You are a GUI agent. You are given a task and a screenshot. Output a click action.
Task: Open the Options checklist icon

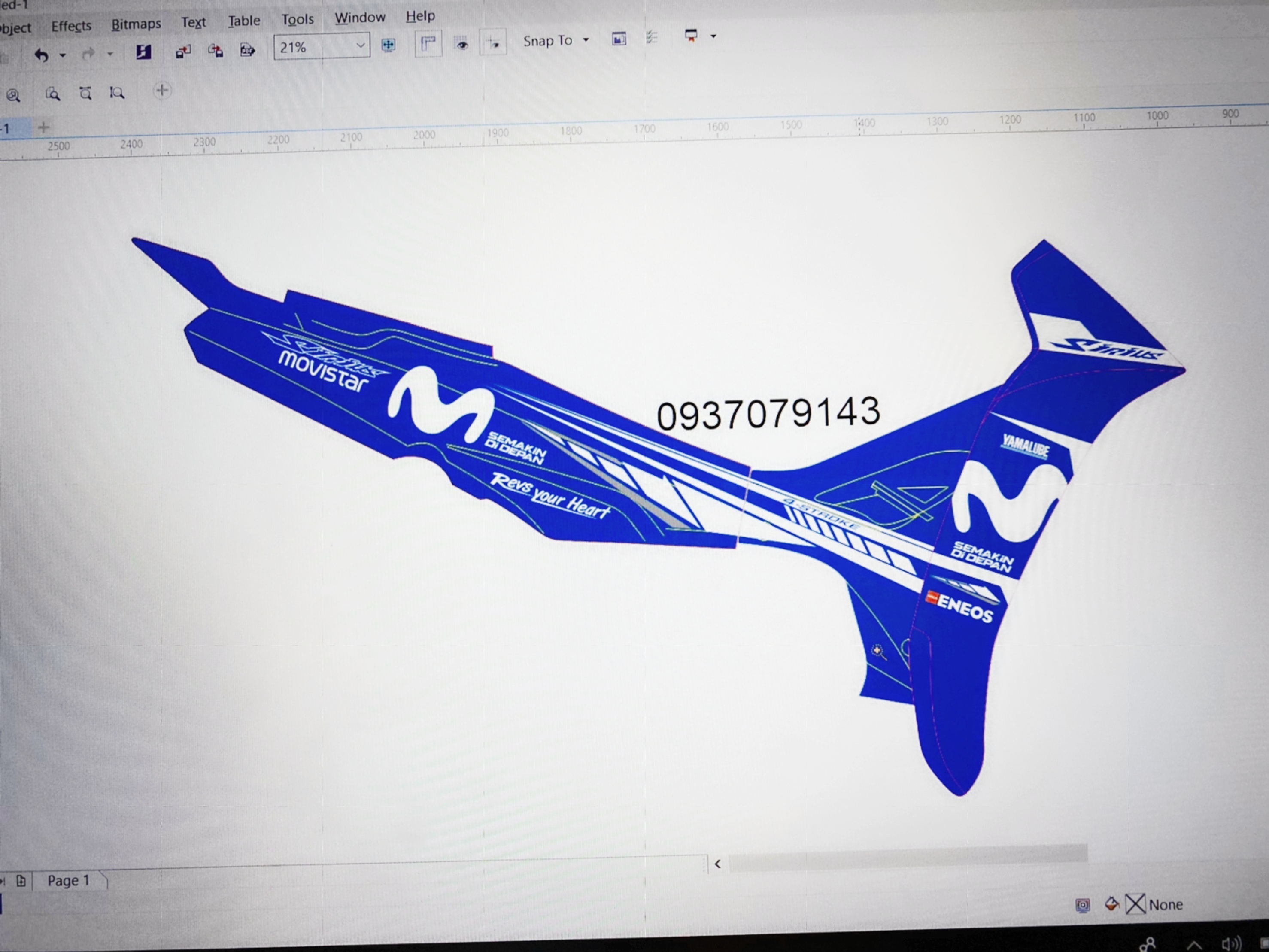(651, 38)
